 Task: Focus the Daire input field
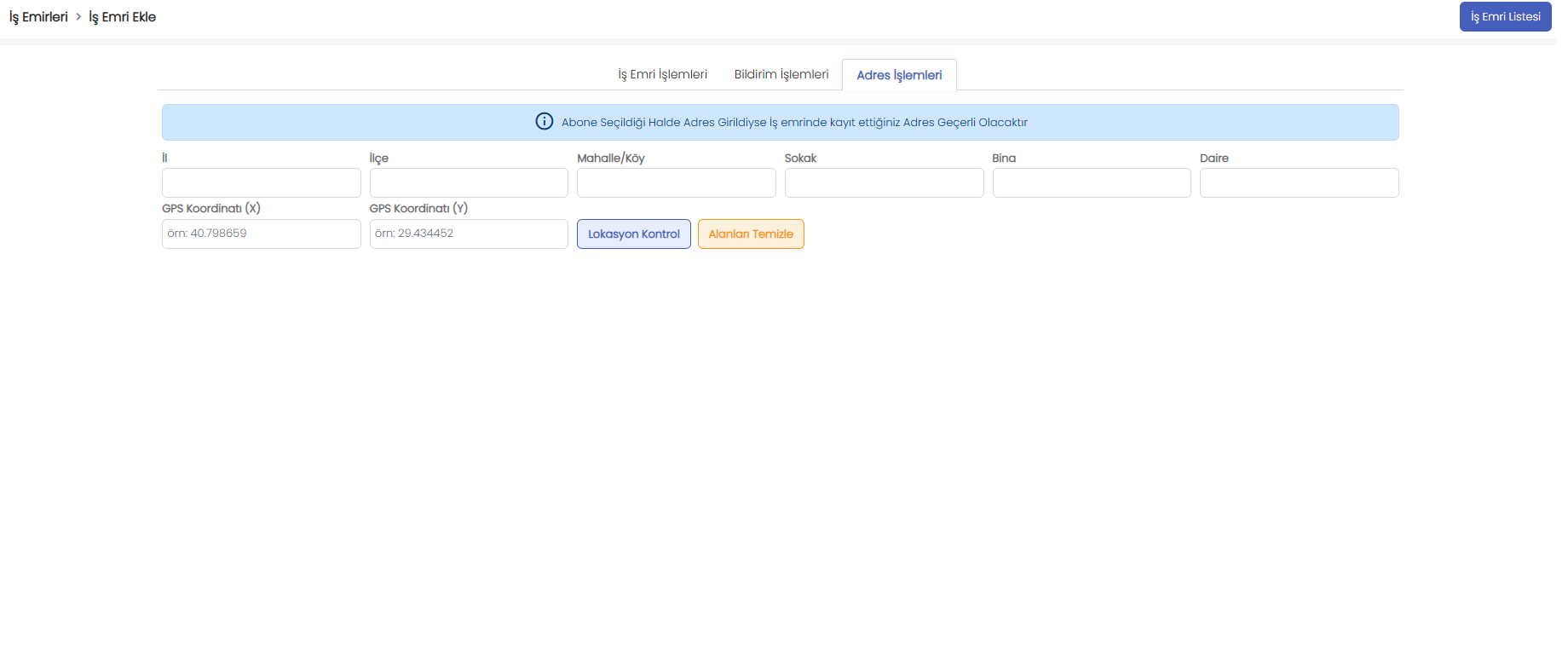(1299, 183)
